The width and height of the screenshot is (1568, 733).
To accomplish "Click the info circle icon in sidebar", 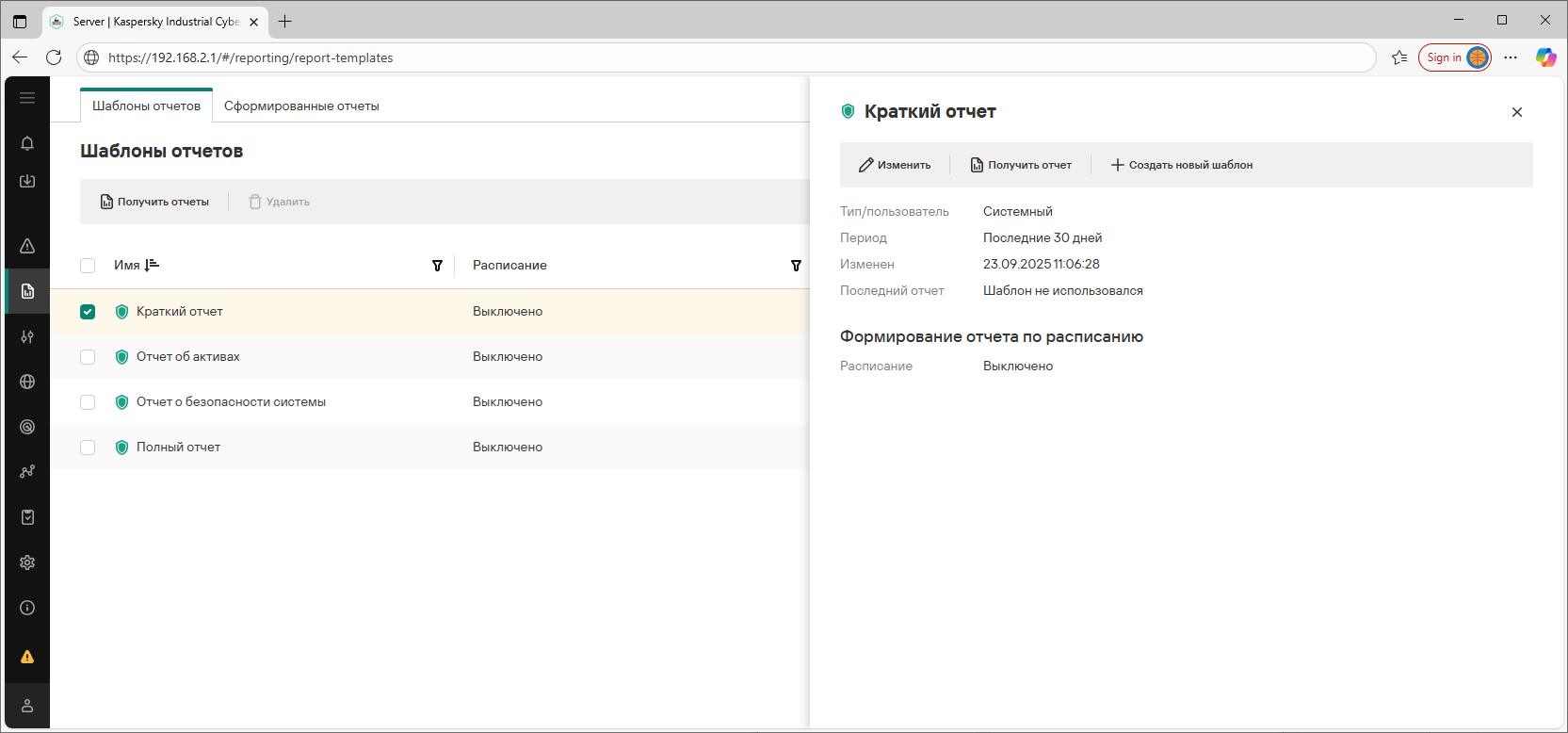I will point(27,608).
